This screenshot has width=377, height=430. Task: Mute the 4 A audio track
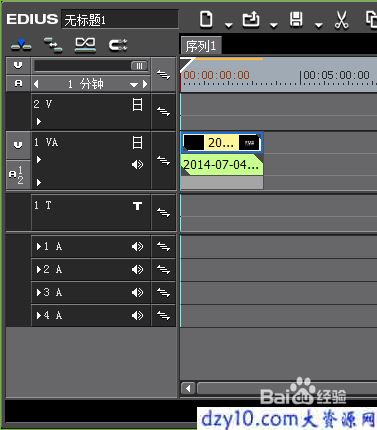click(137, 315)
